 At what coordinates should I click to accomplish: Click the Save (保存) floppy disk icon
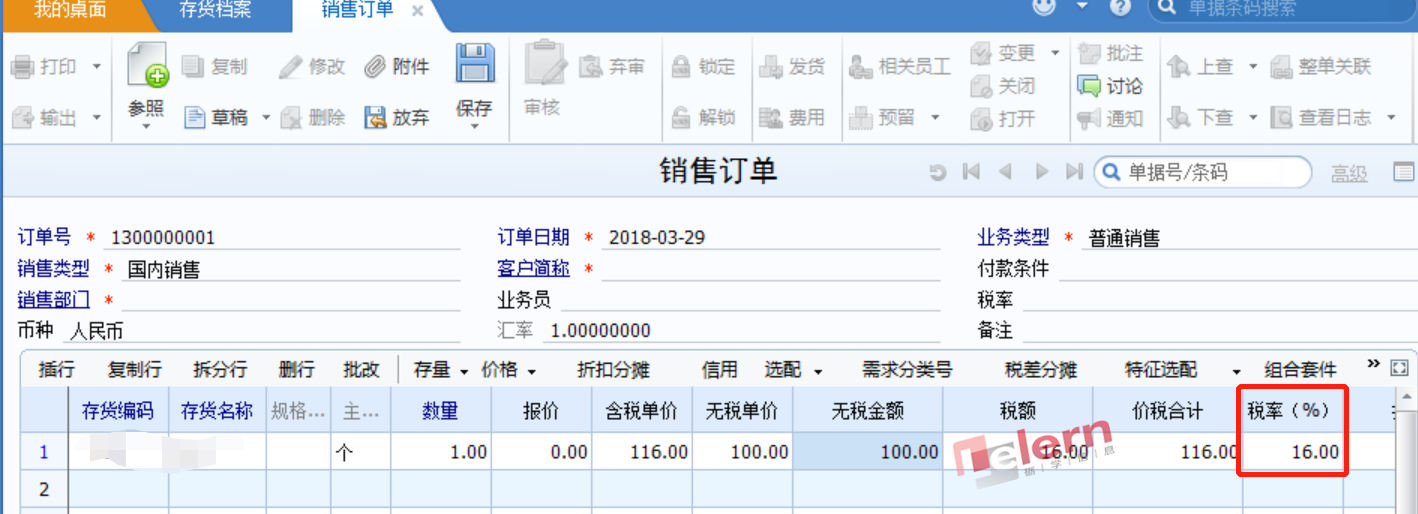475,62
